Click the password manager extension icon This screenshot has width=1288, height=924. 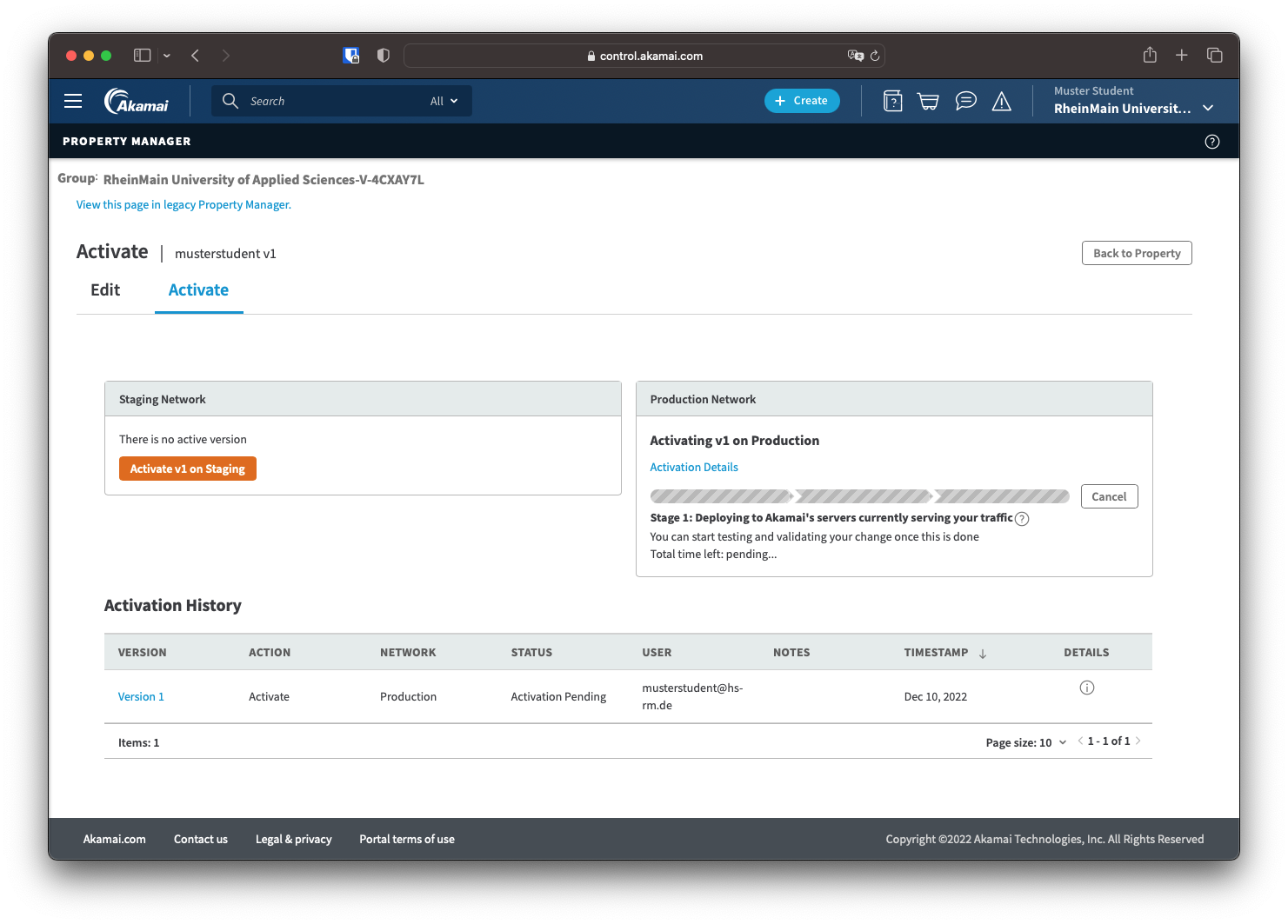point(351,56)
